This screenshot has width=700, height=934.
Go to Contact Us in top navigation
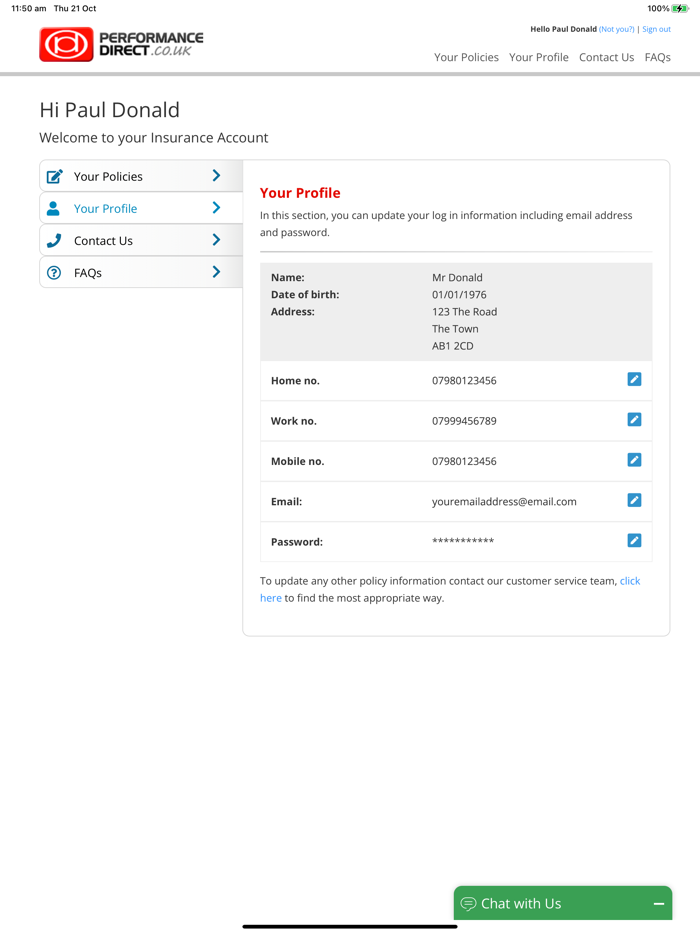click(606, 57)
